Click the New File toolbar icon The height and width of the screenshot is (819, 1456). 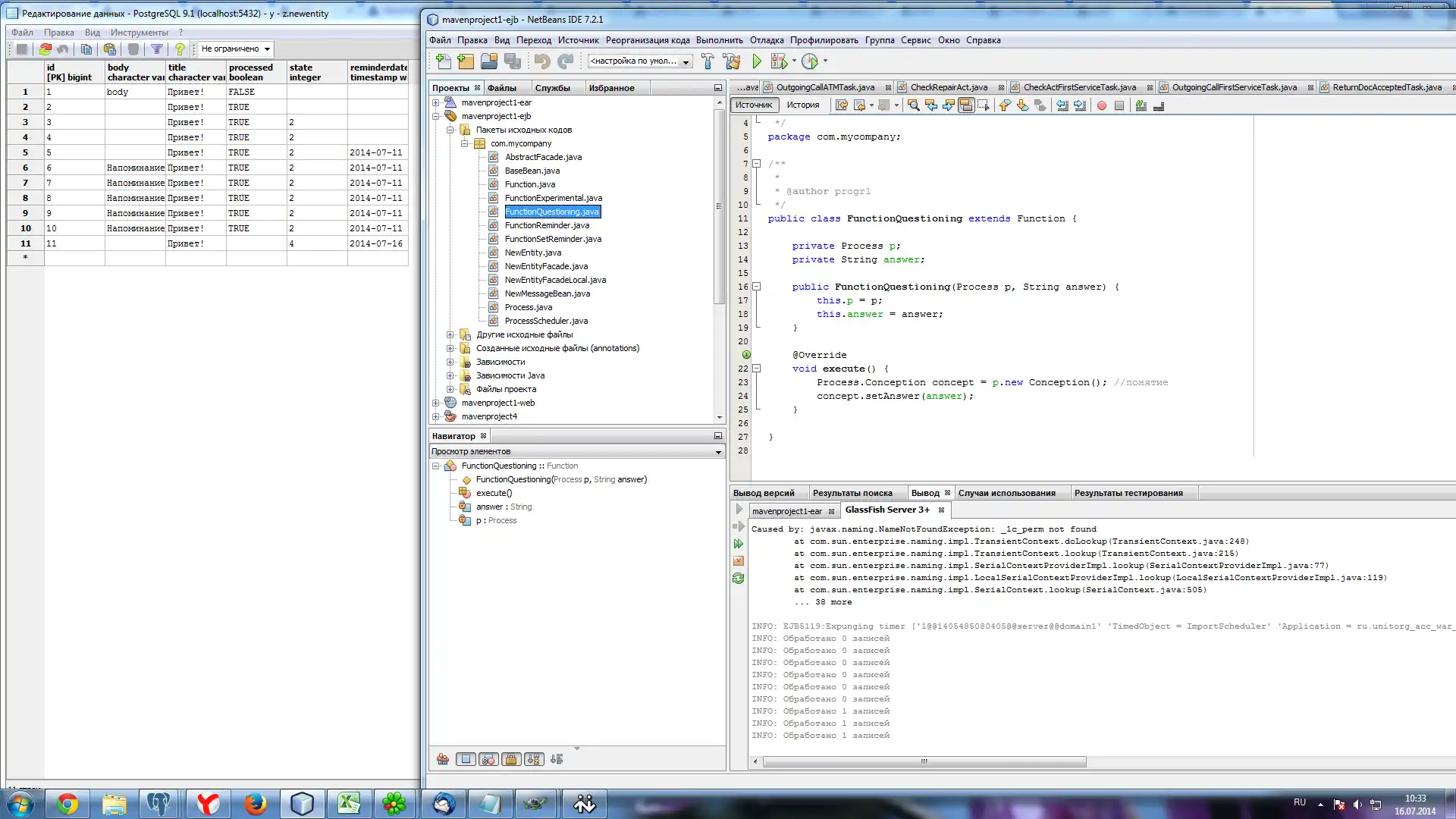click(x=444, y=61)
